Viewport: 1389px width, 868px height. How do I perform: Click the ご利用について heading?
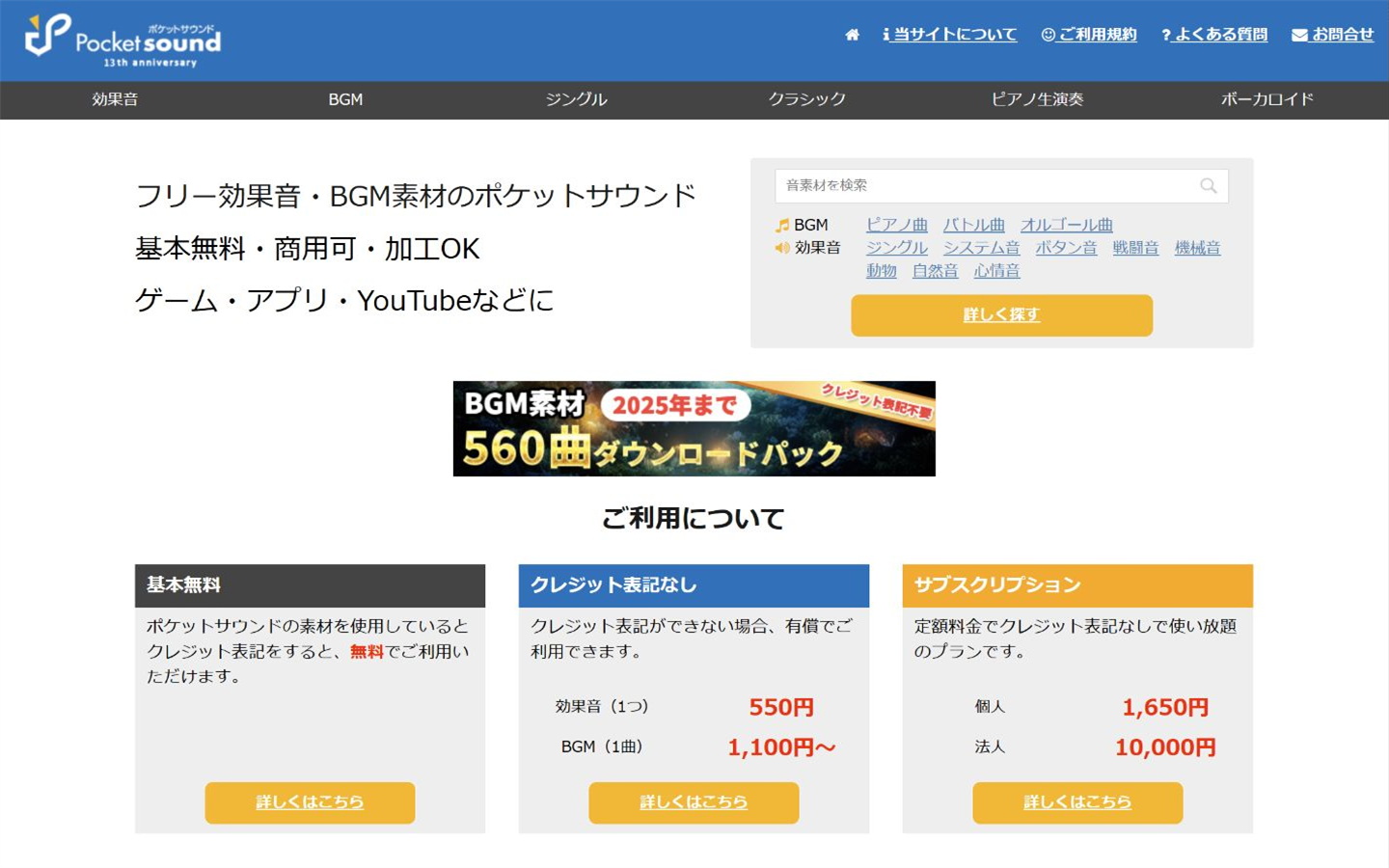[x=694, y=519]
